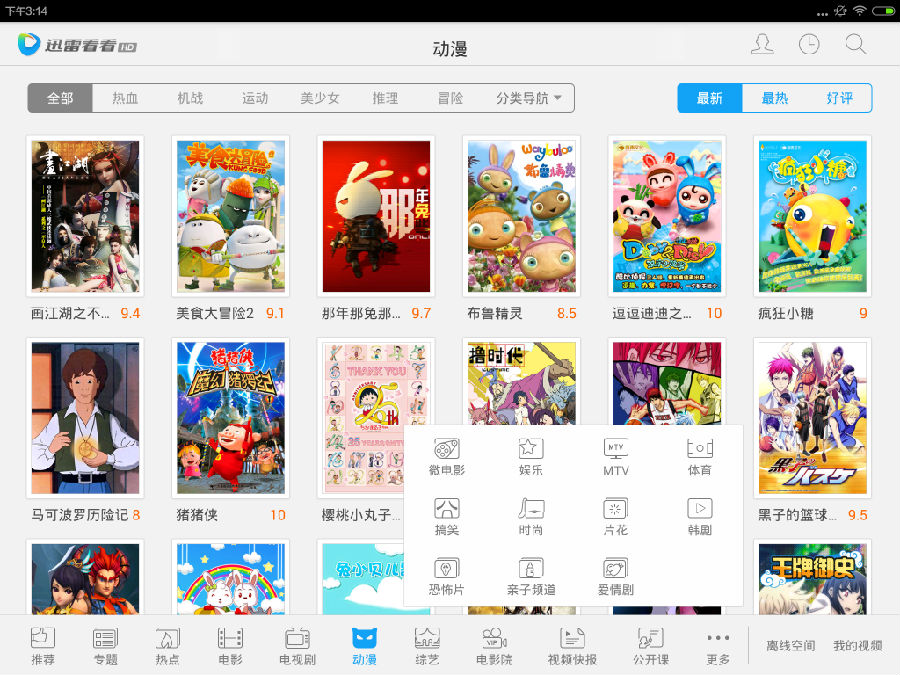Select the 动漫 icon in bottom bar
900x675 pixels.
pos(364,646)
